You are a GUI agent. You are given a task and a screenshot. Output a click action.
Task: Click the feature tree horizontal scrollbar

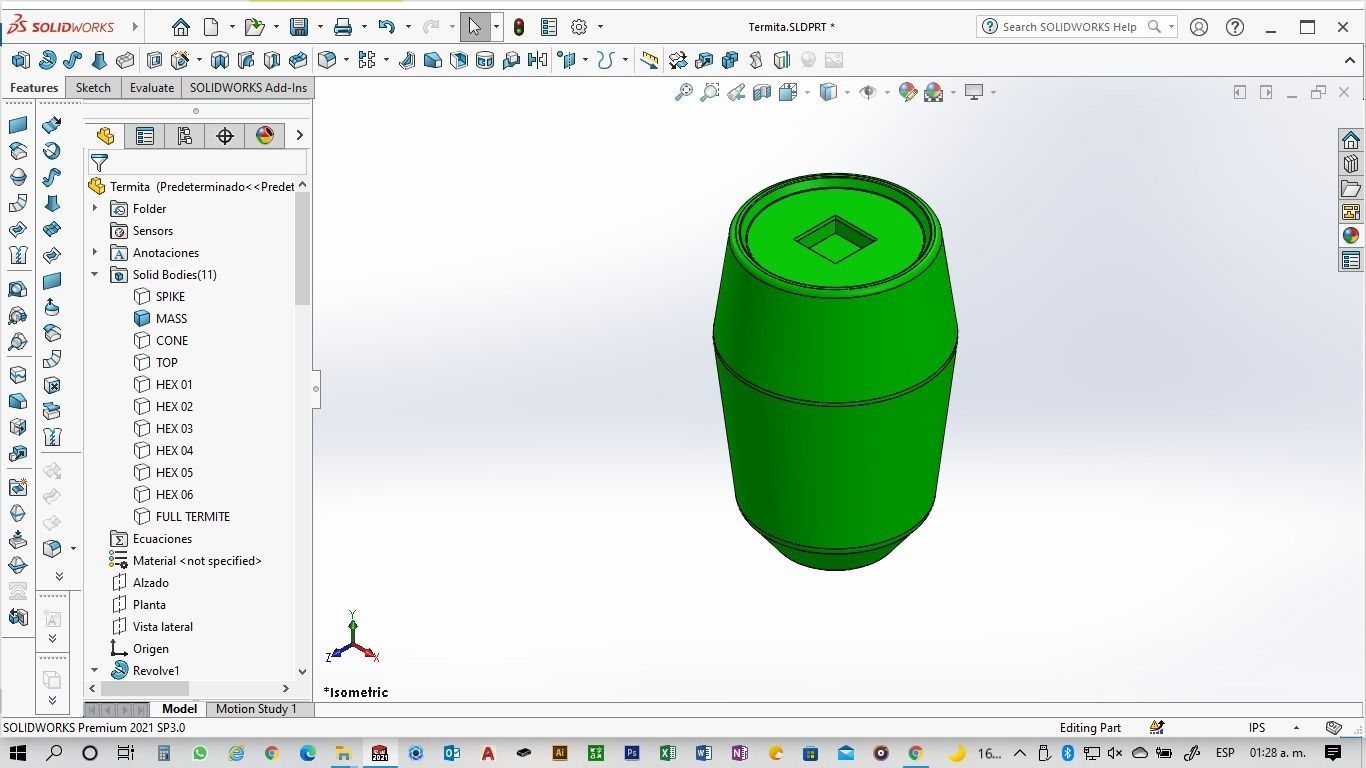145,688
